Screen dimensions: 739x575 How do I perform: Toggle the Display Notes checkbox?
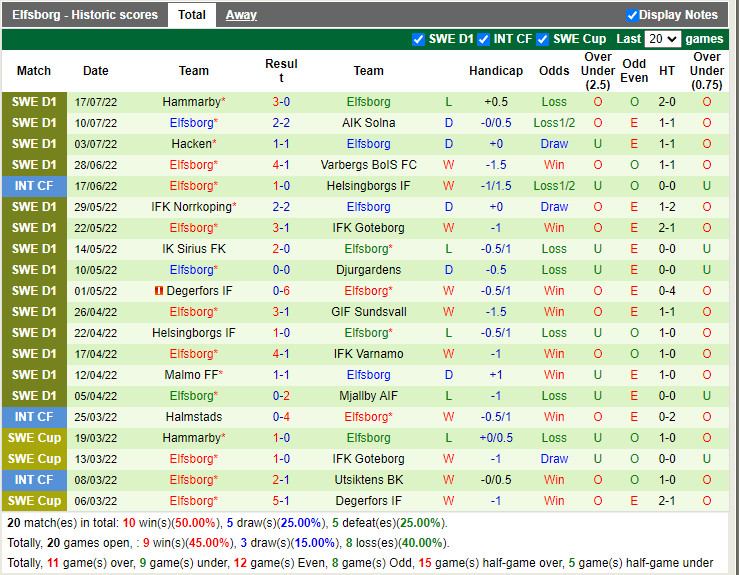click(632, 15)
